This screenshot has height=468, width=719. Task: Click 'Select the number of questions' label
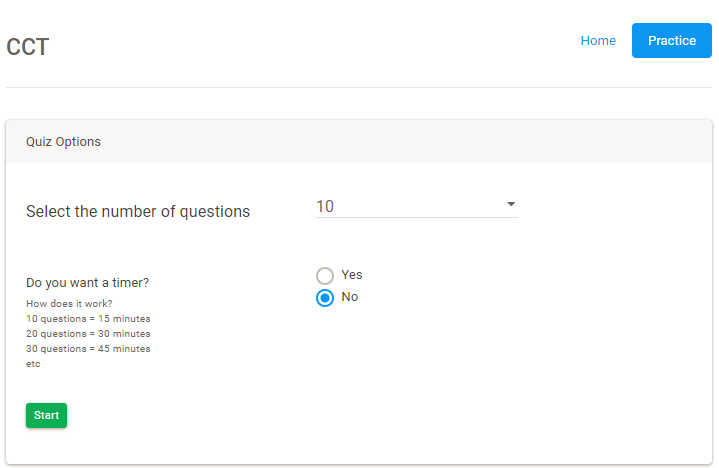(x=138, y=212)
